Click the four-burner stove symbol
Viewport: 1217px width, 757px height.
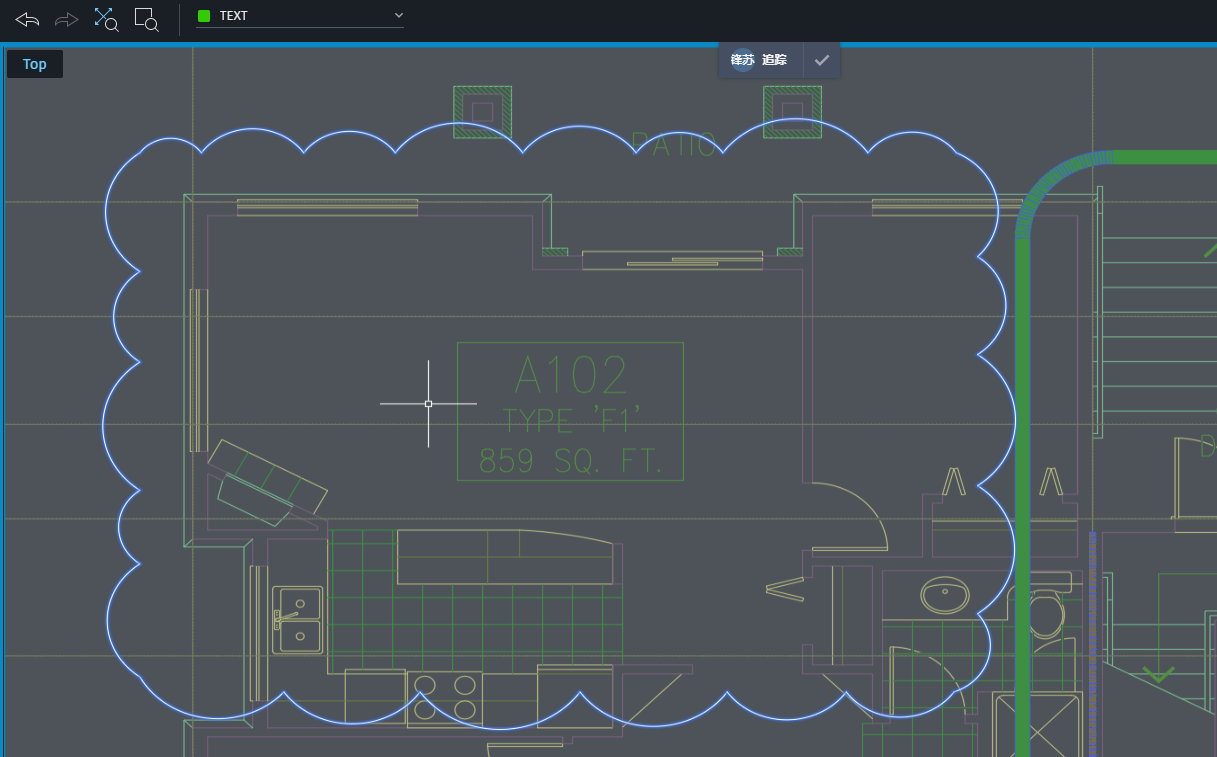coord(445,698)
